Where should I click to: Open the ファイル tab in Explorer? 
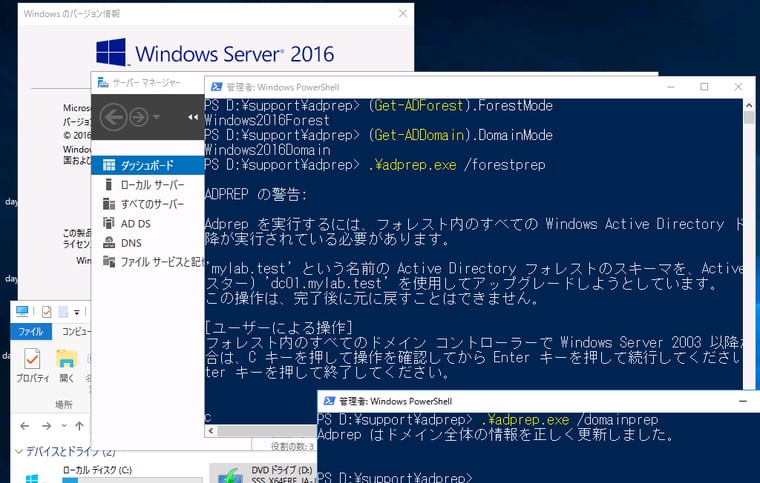point(30,332)
